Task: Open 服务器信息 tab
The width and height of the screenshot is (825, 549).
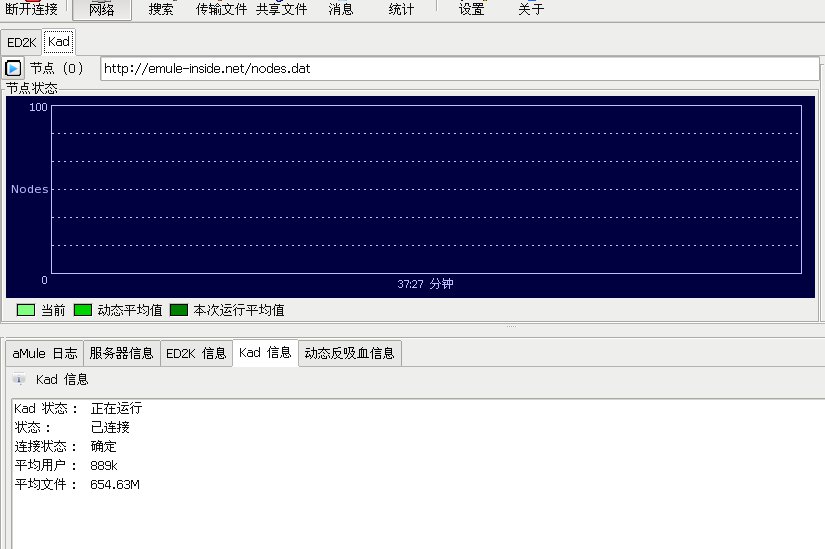Action: 122,353
